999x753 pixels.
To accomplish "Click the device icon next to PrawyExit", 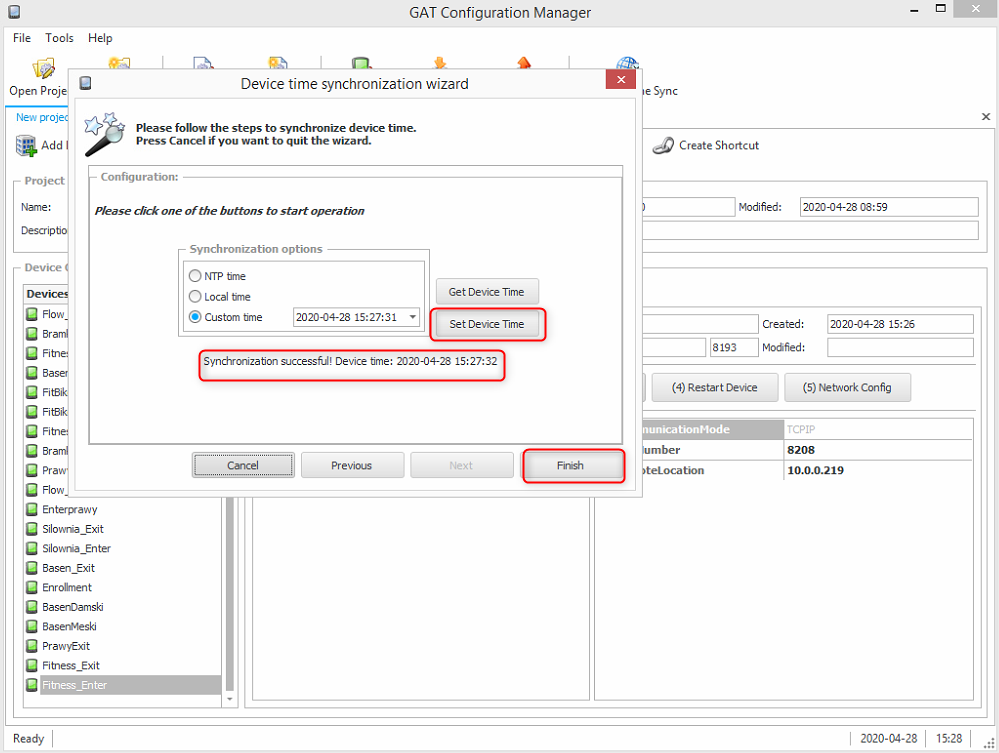I will pyautogui.click(x=32, y=646).
